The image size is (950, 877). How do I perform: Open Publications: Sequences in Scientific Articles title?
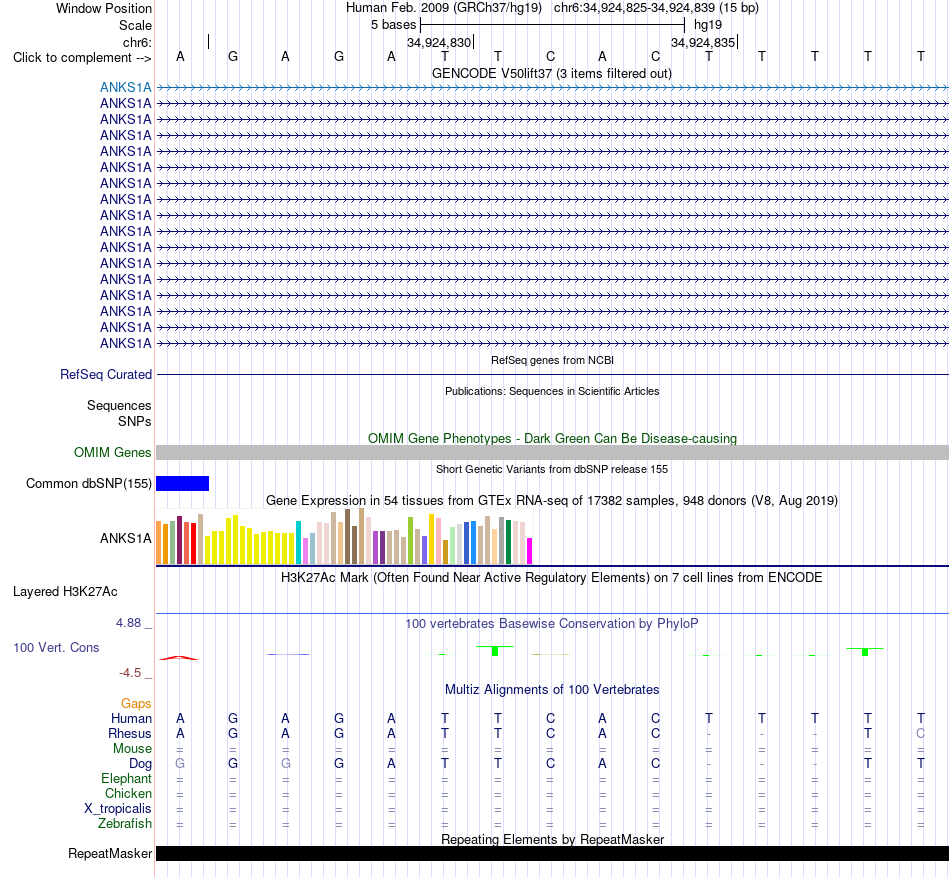point(552,391)
